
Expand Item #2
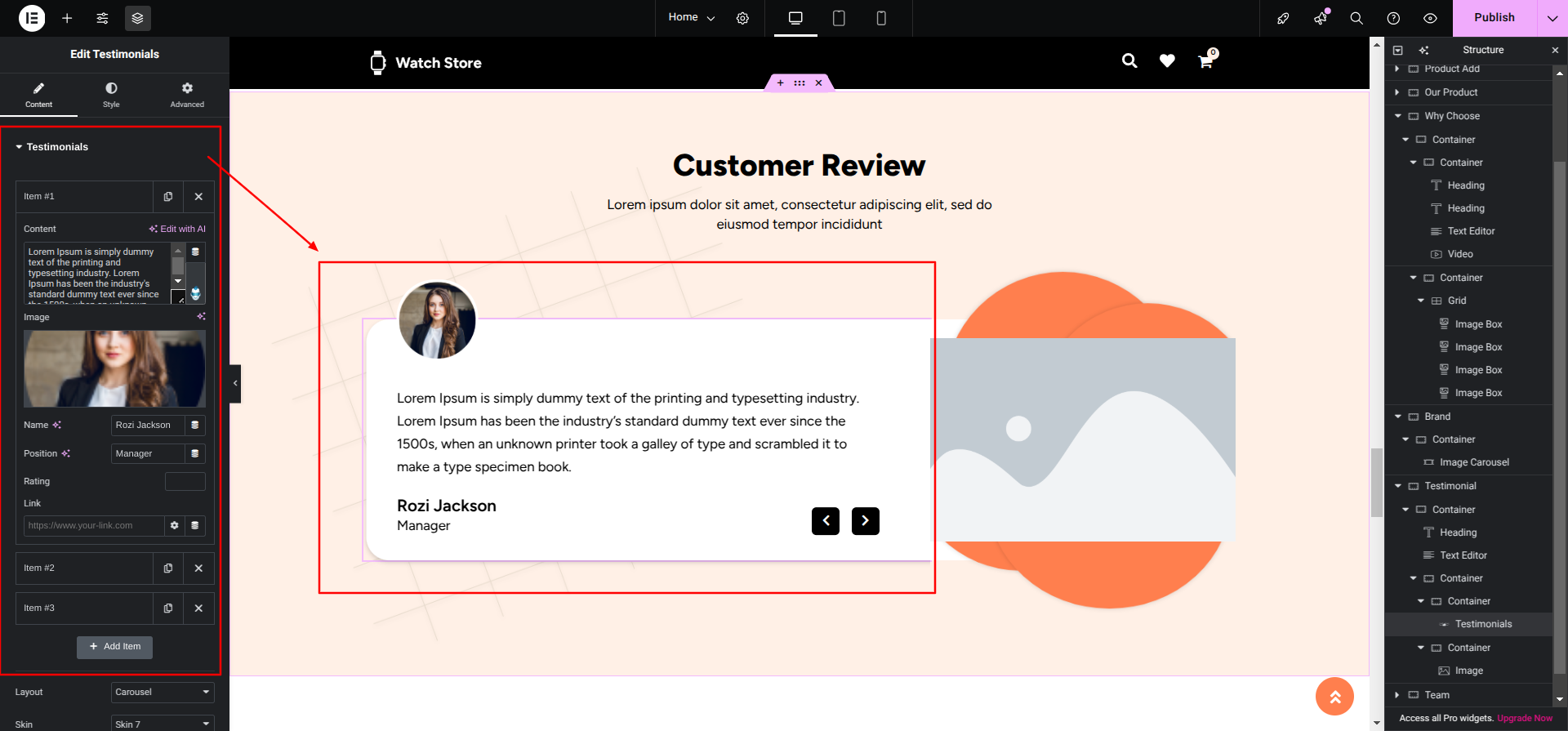click(x=84, y=568)
